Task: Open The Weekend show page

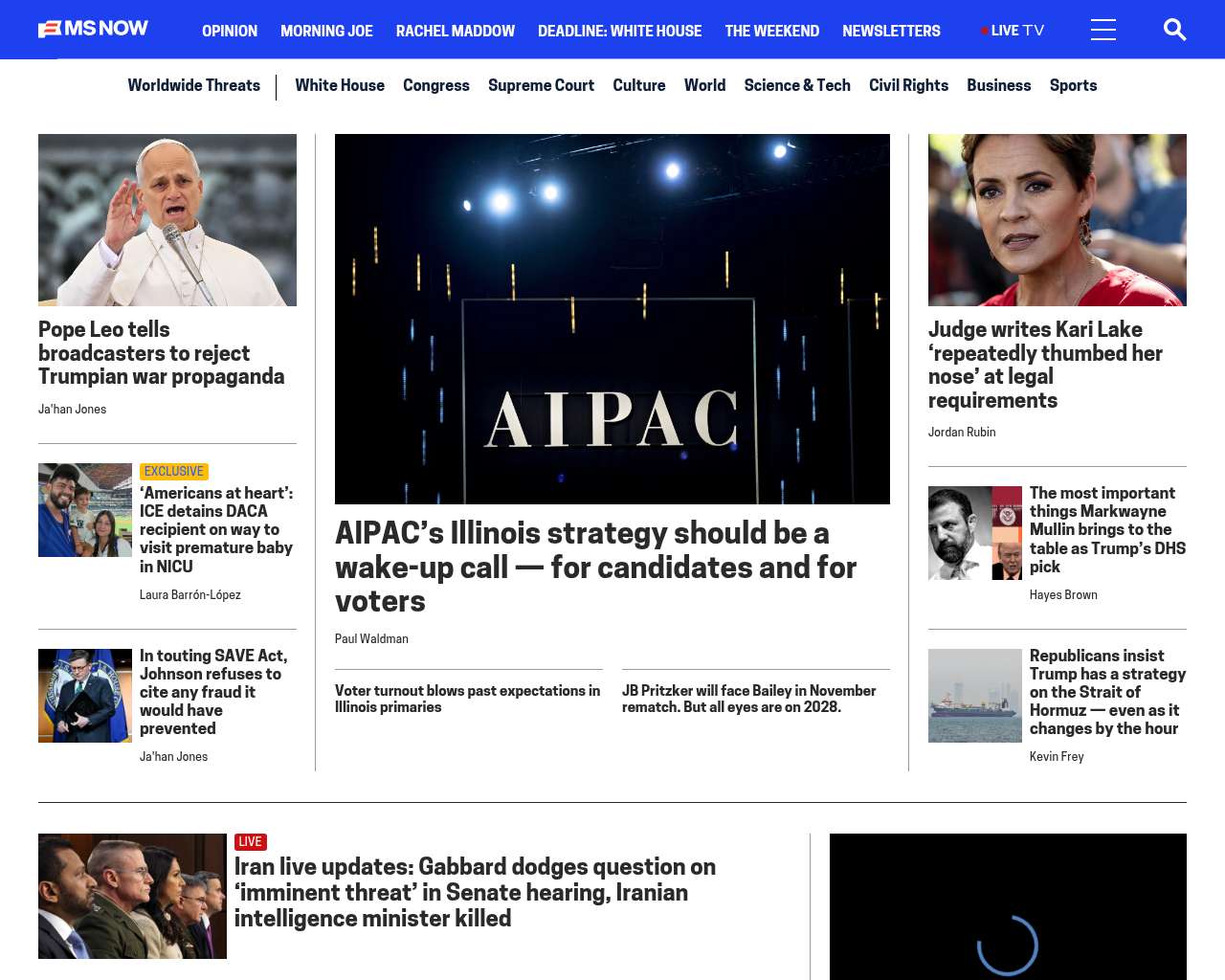Action: [x=772, y=31]
